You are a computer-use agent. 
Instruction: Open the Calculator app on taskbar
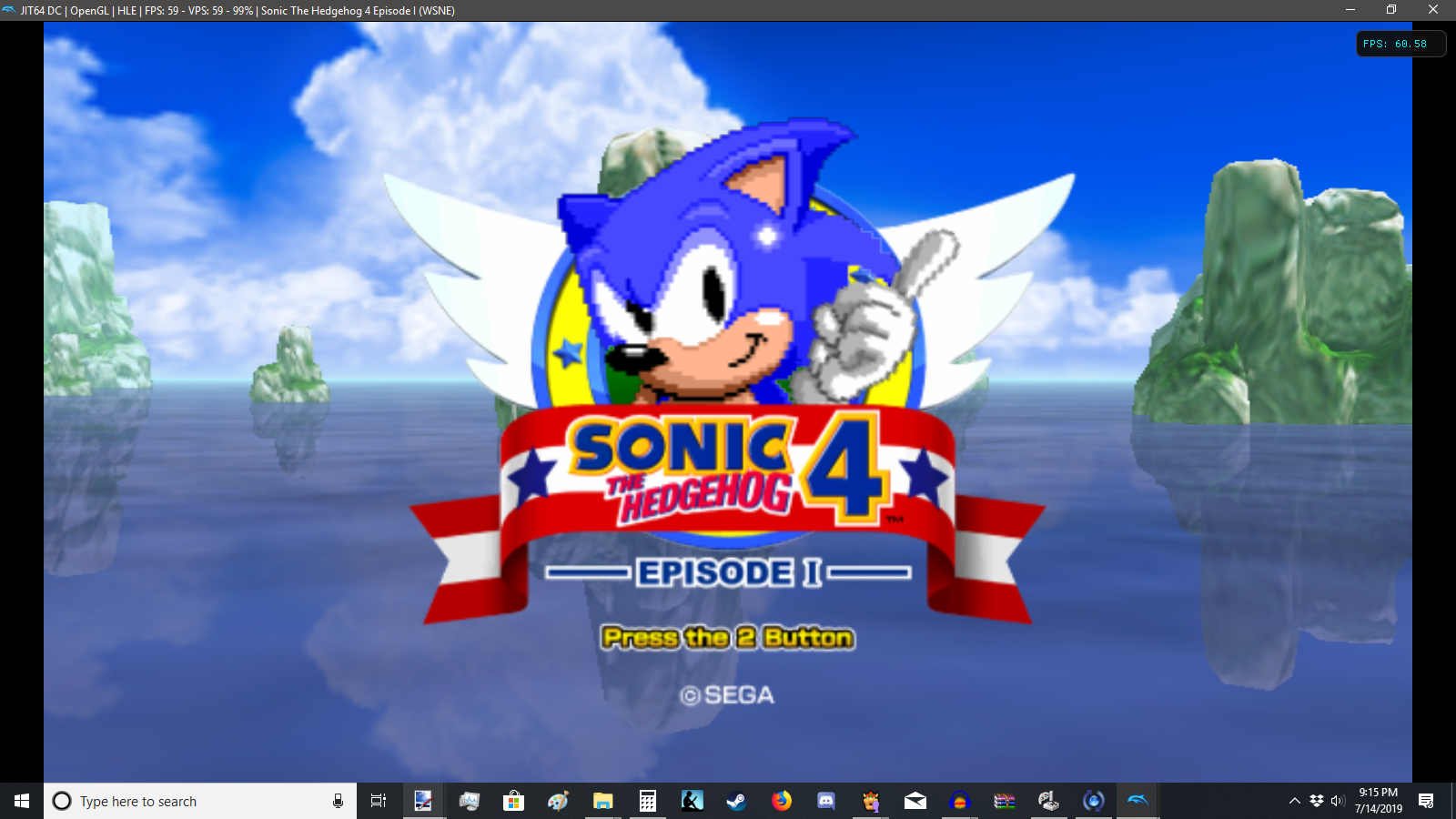tap(647, 801)
